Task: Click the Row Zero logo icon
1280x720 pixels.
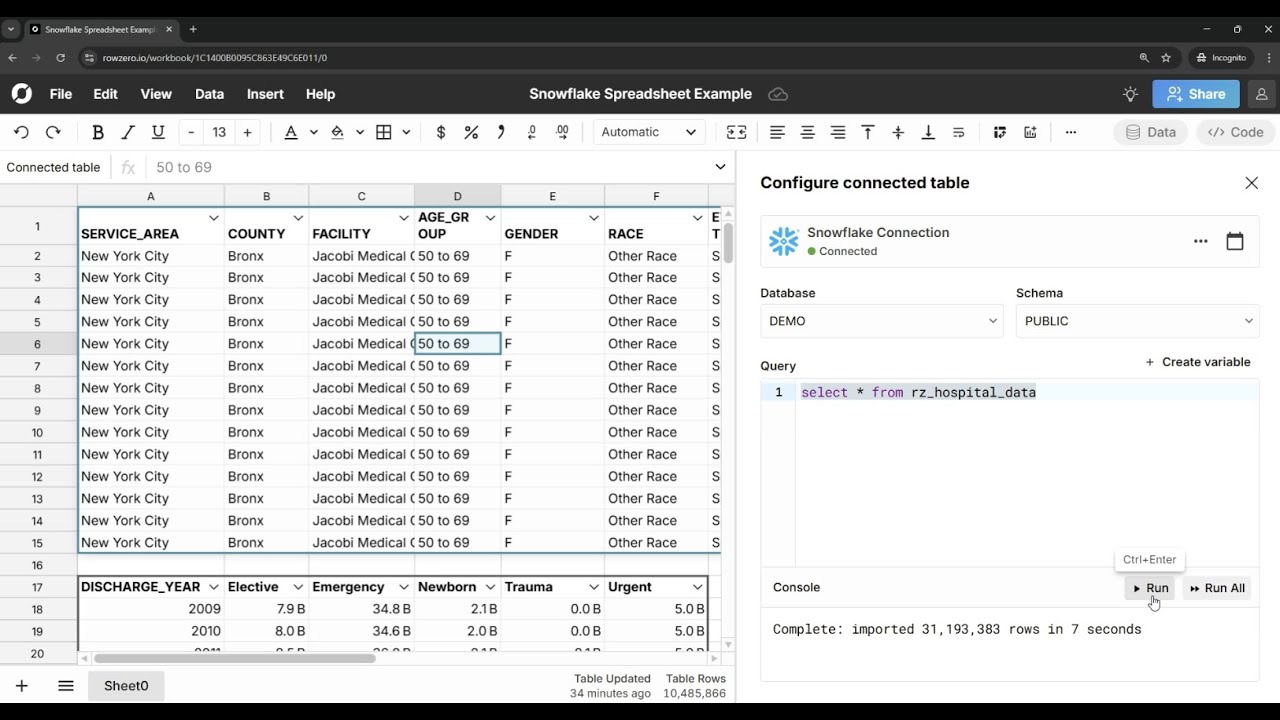Action: (x=22, y=94)
